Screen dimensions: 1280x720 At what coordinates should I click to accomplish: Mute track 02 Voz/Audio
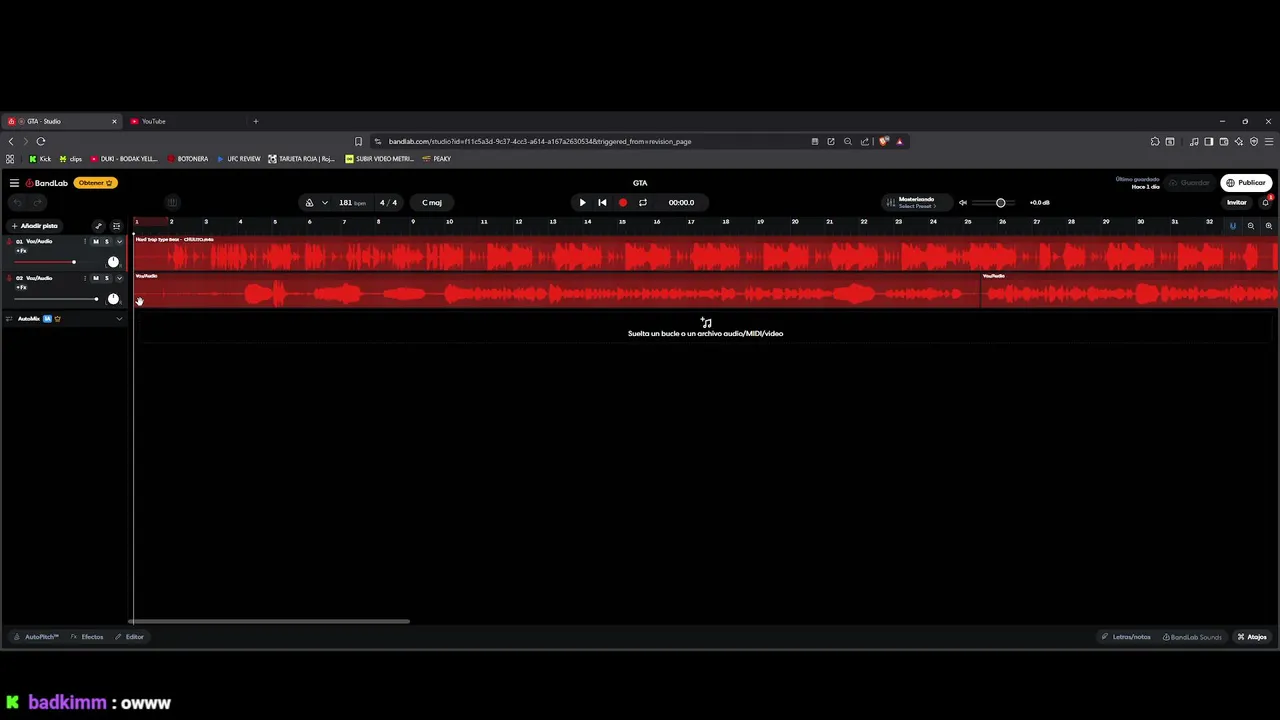[x=96, y=278]
